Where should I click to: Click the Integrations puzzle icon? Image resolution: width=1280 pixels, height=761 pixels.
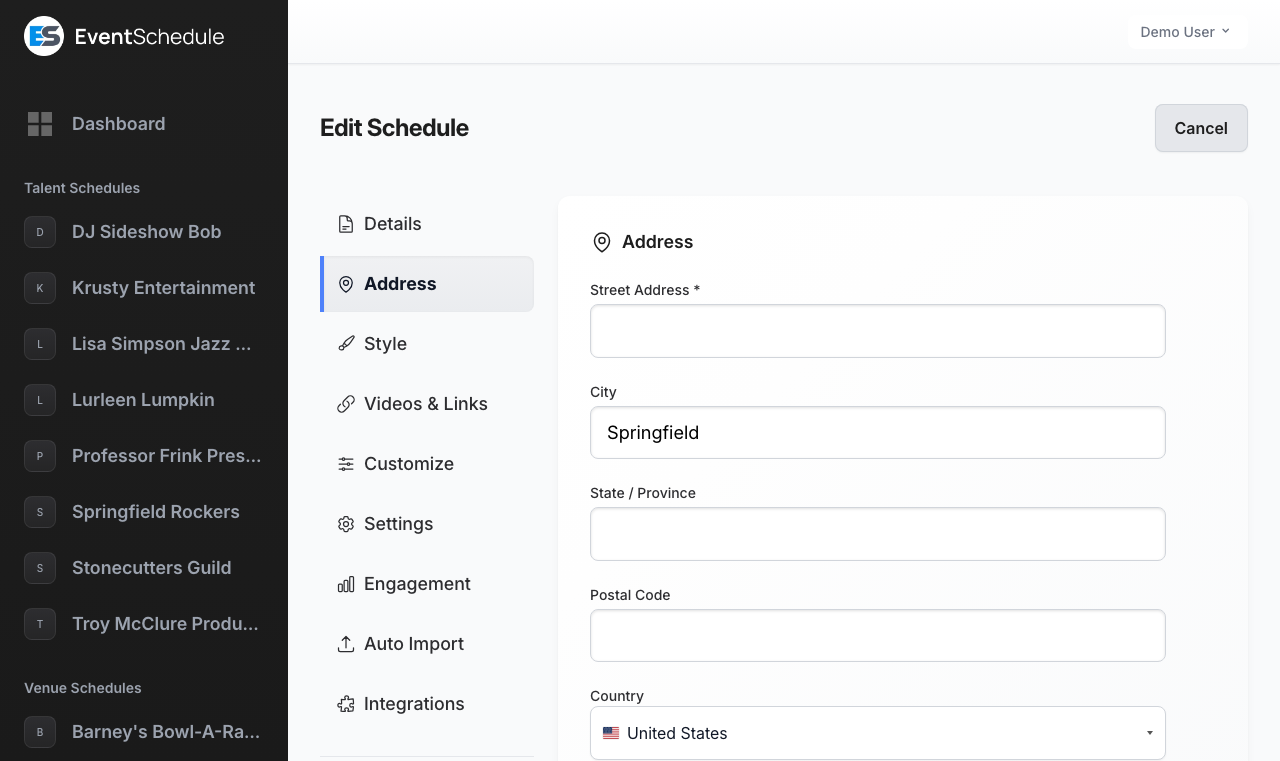pyautogui.click(x=346, y=704)
